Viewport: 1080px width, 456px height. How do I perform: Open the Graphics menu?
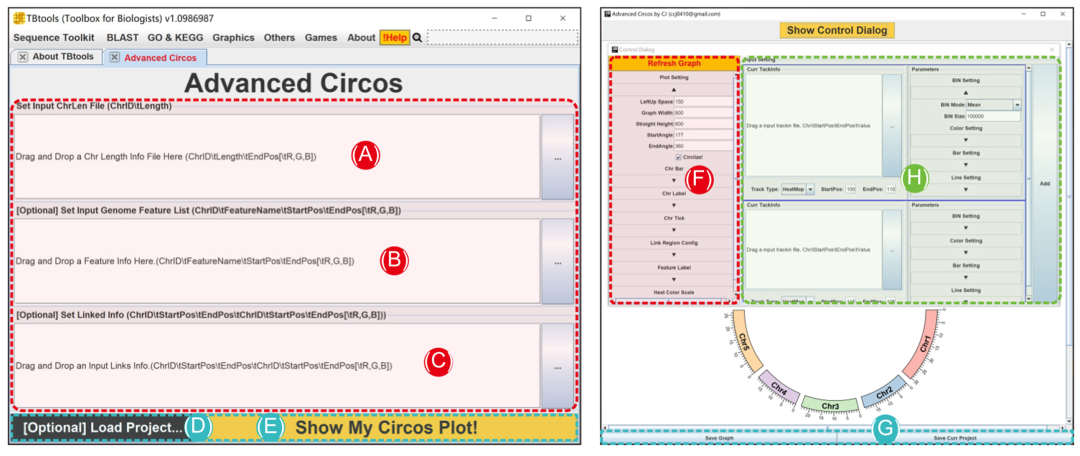pyautogui.click(x=233, y=38)
